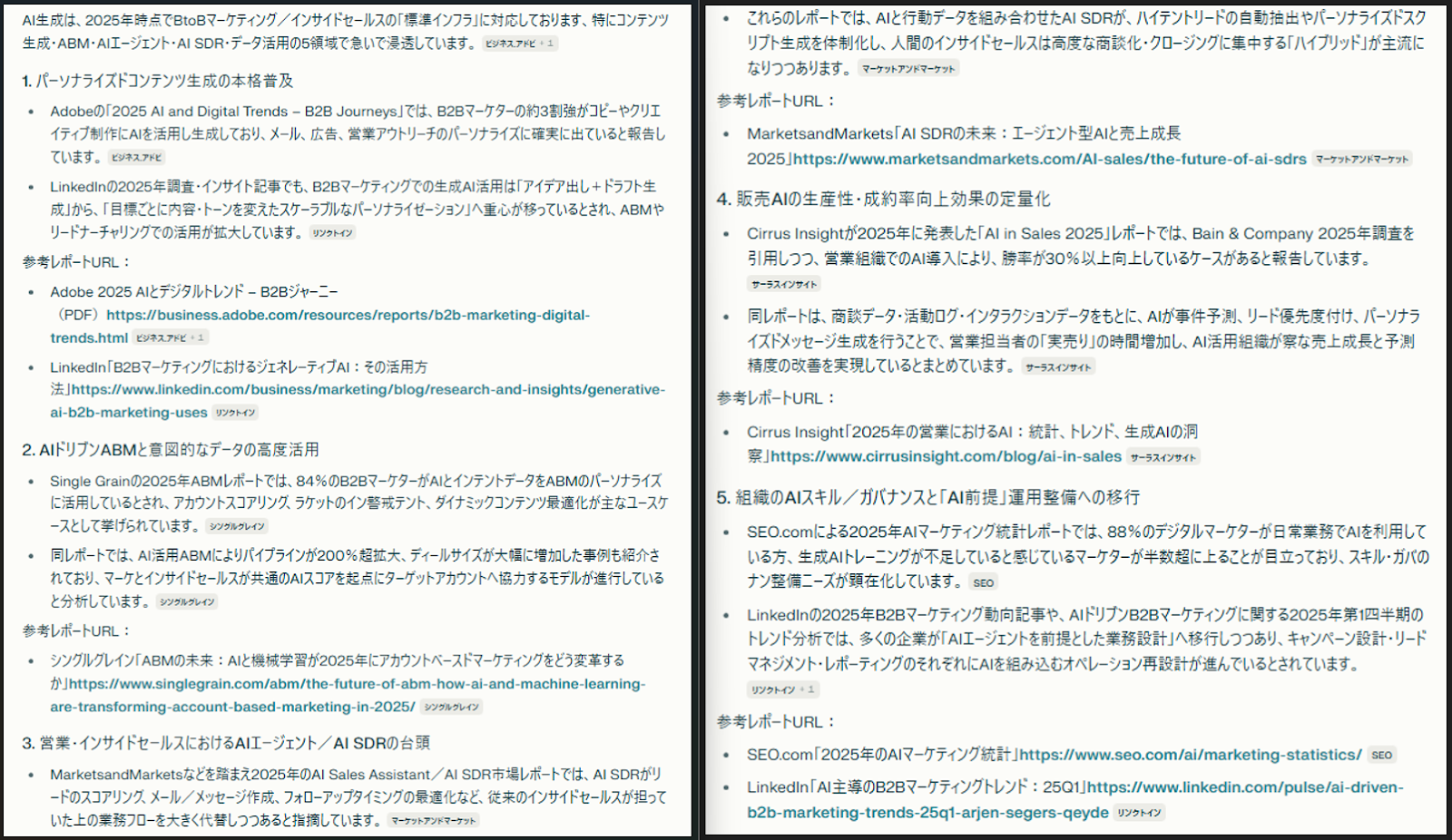Click the ビジネスアドビ +1 chip ending the intro paragraph

(519, 44)
